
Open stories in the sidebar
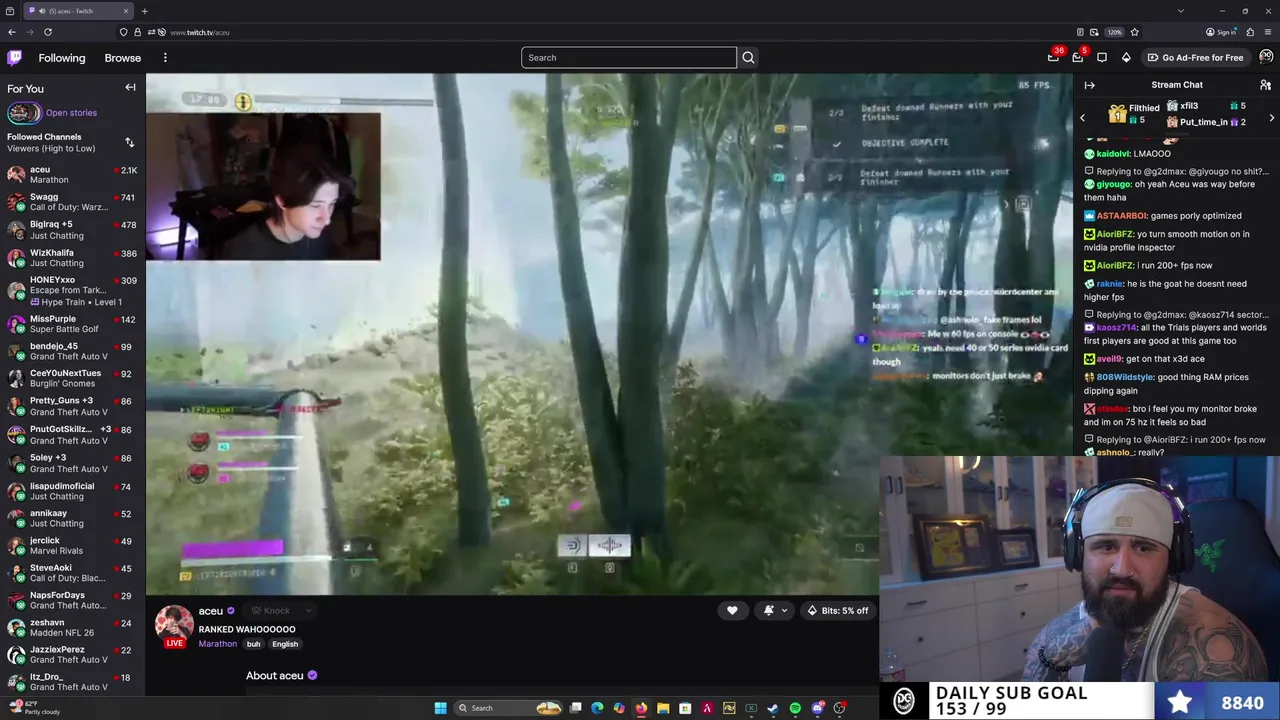(x=71, y=113)
